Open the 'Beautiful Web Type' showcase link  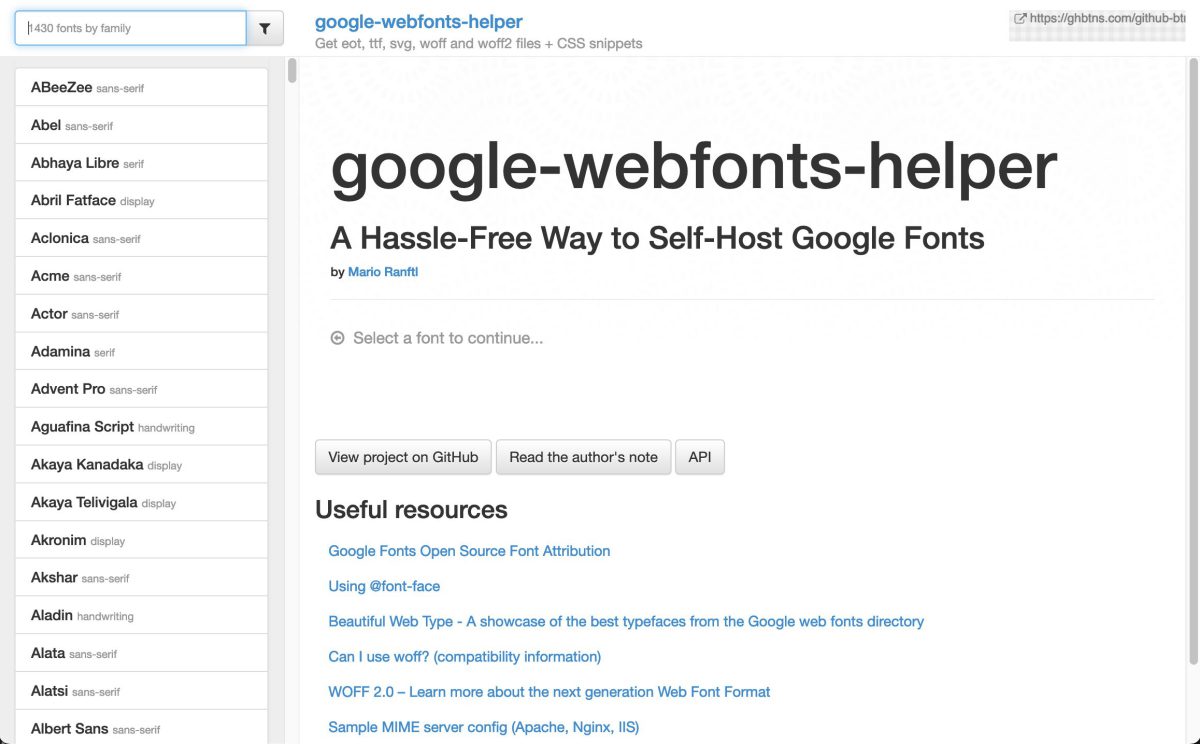pyautogui.click(x=625, y=621)
